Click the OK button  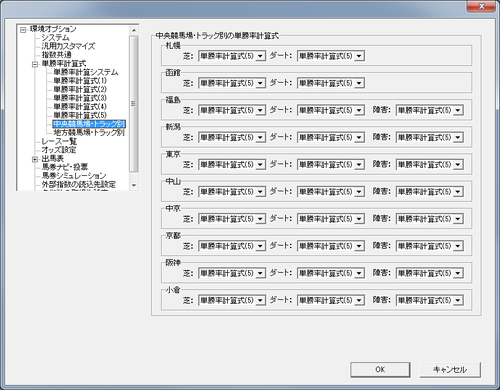tap(380, 369)
